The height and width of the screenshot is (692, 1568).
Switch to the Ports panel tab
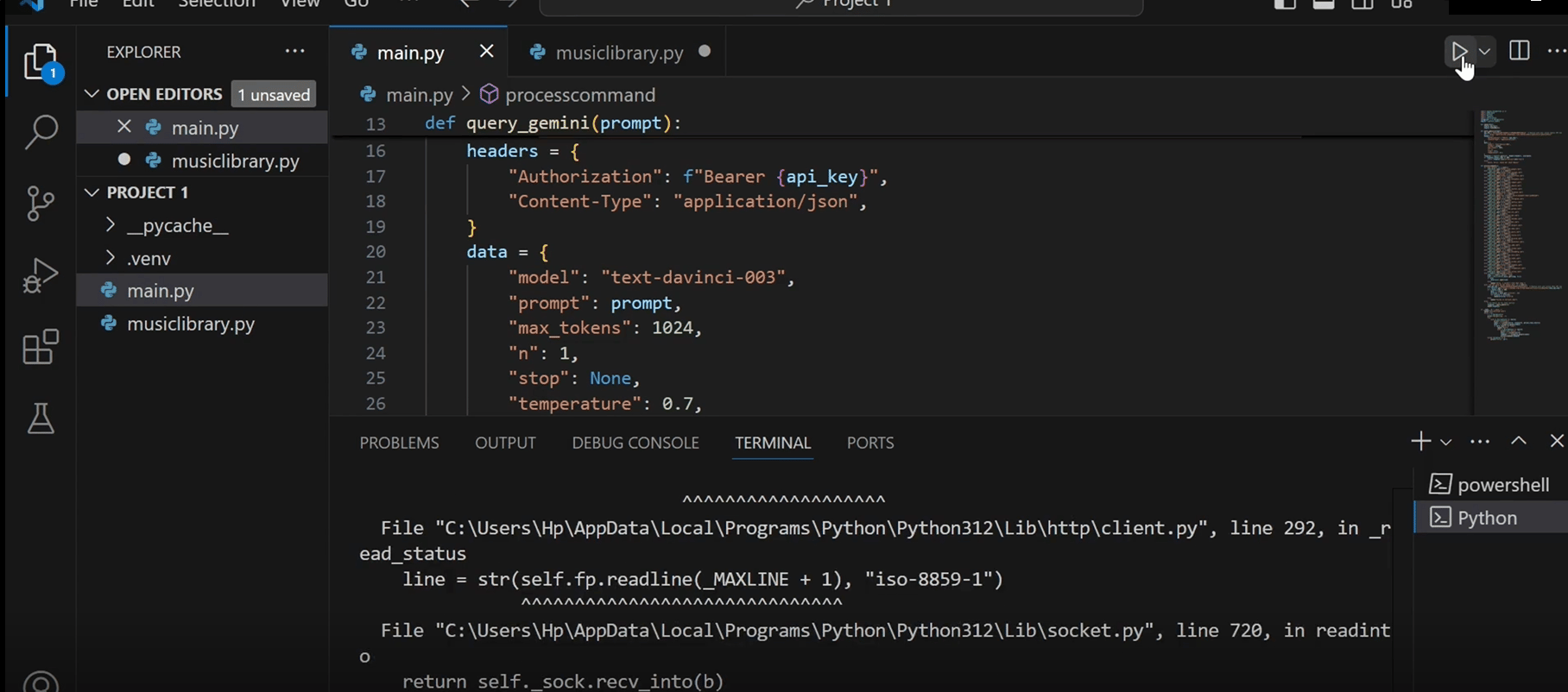pos(870,443)
